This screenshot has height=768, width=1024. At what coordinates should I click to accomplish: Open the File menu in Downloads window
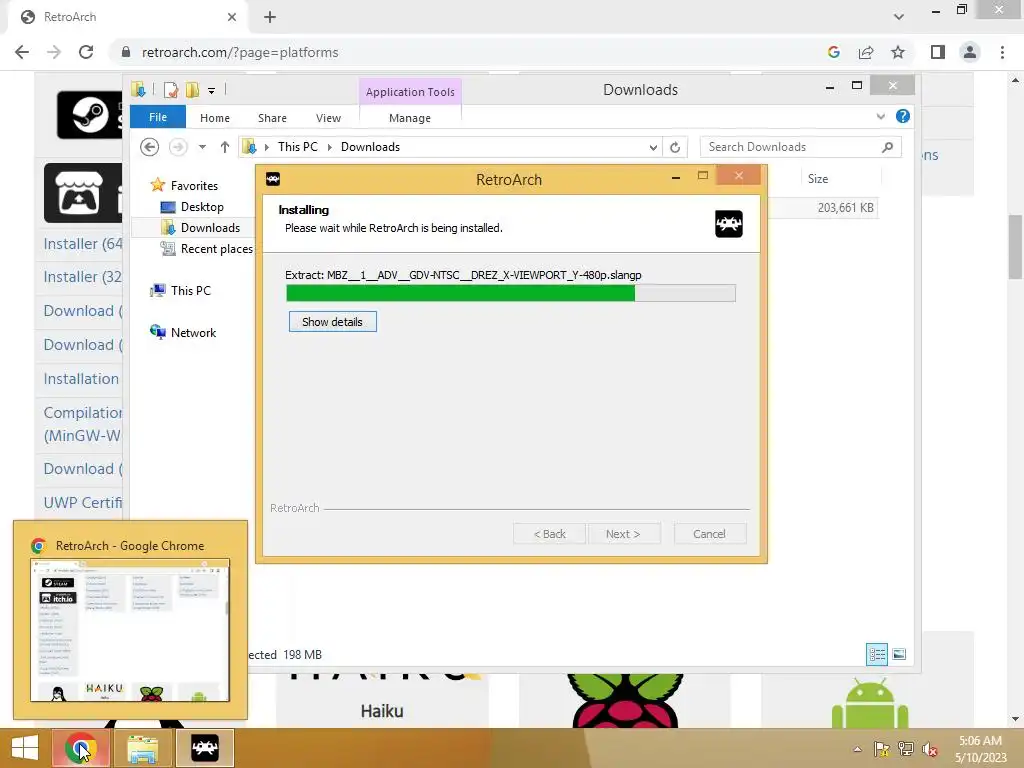point(158,117)
